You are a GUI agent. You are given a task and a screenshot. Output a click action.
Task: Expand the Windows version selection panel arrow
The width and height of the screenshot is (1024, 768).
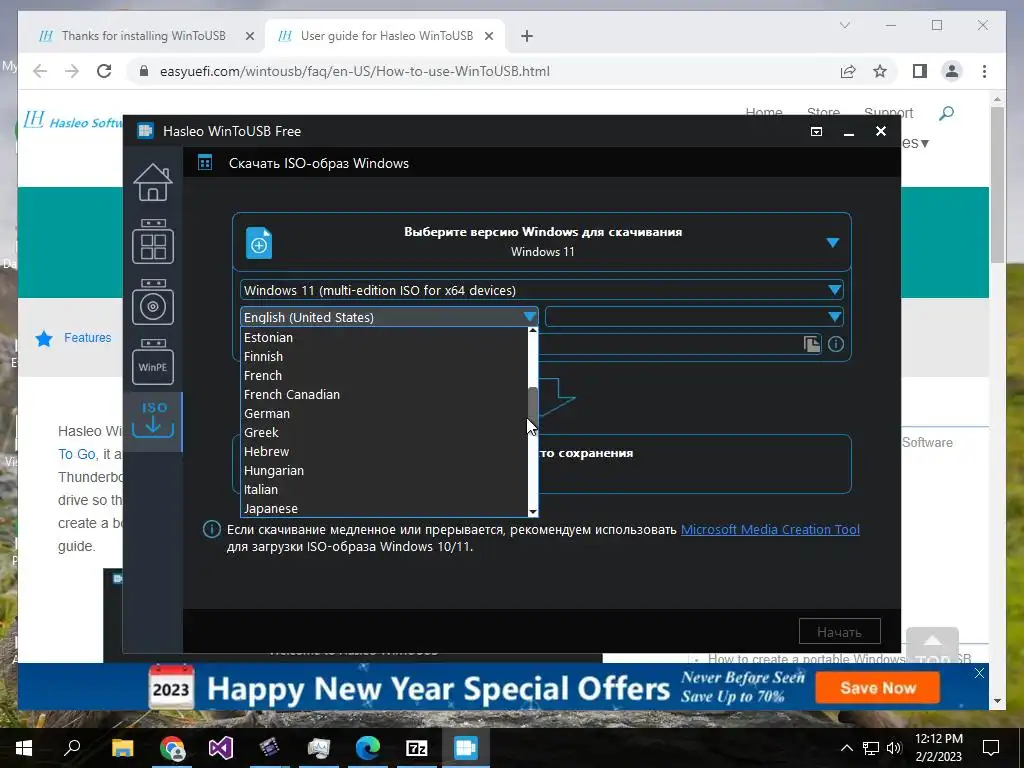[833, 242]
